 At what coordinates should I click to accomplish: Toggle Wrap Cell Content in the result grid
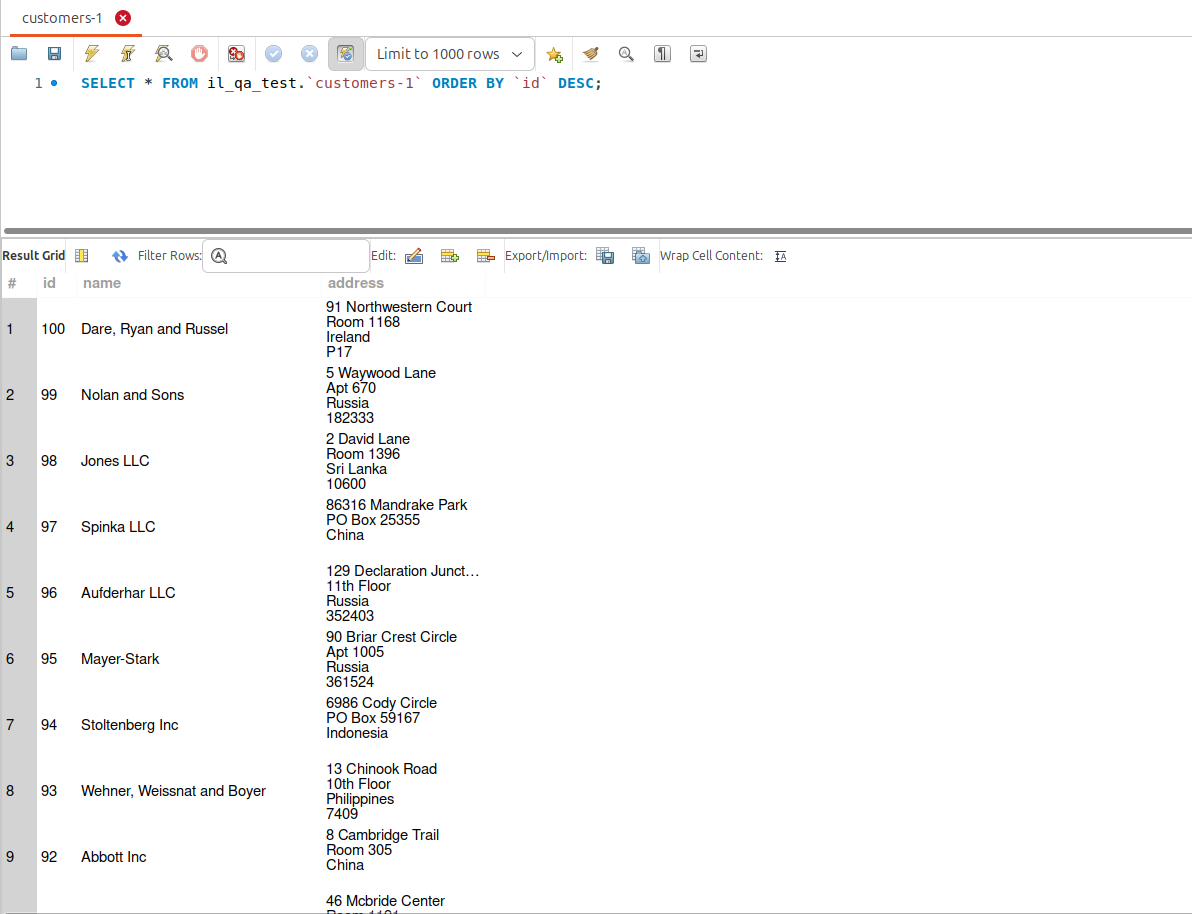(780, 256)
